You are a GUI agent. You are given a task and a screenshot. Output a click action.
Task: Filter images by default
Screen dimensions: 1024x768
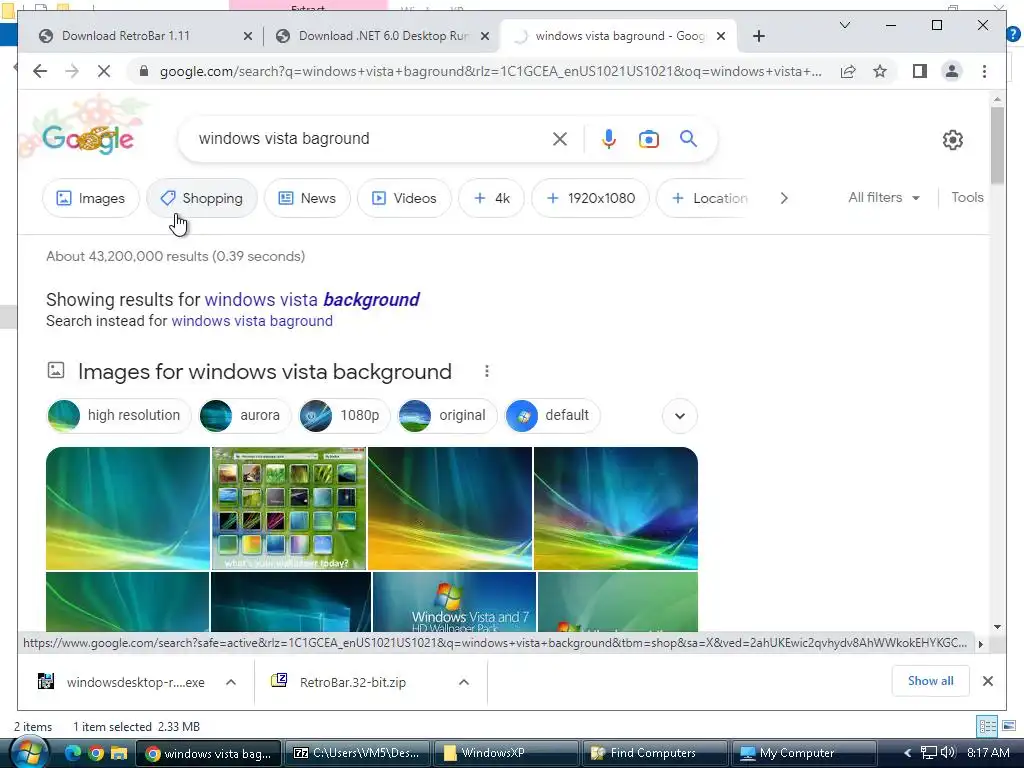pyautogui.click(x=552, y=415)
